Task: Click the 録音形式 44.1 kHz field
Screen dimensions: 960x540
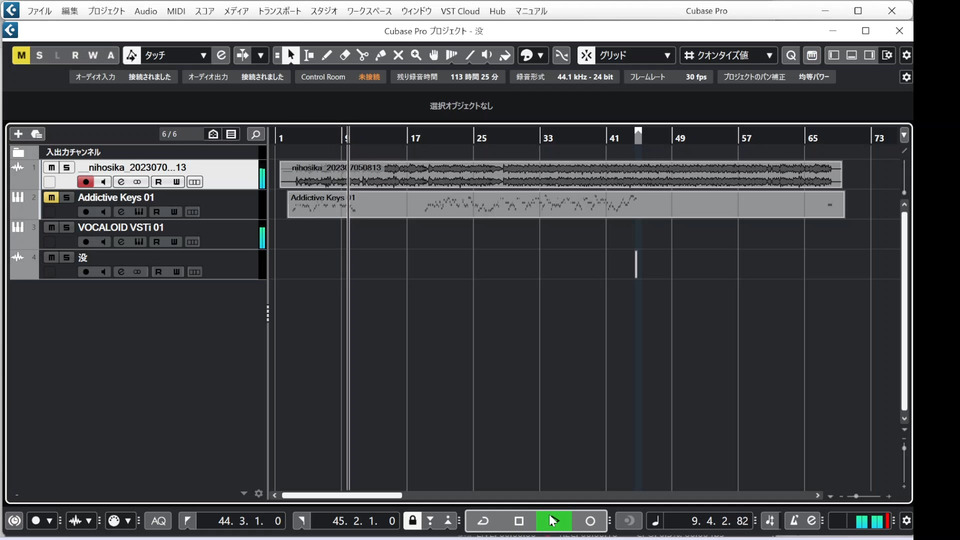Action: [564, 77]
